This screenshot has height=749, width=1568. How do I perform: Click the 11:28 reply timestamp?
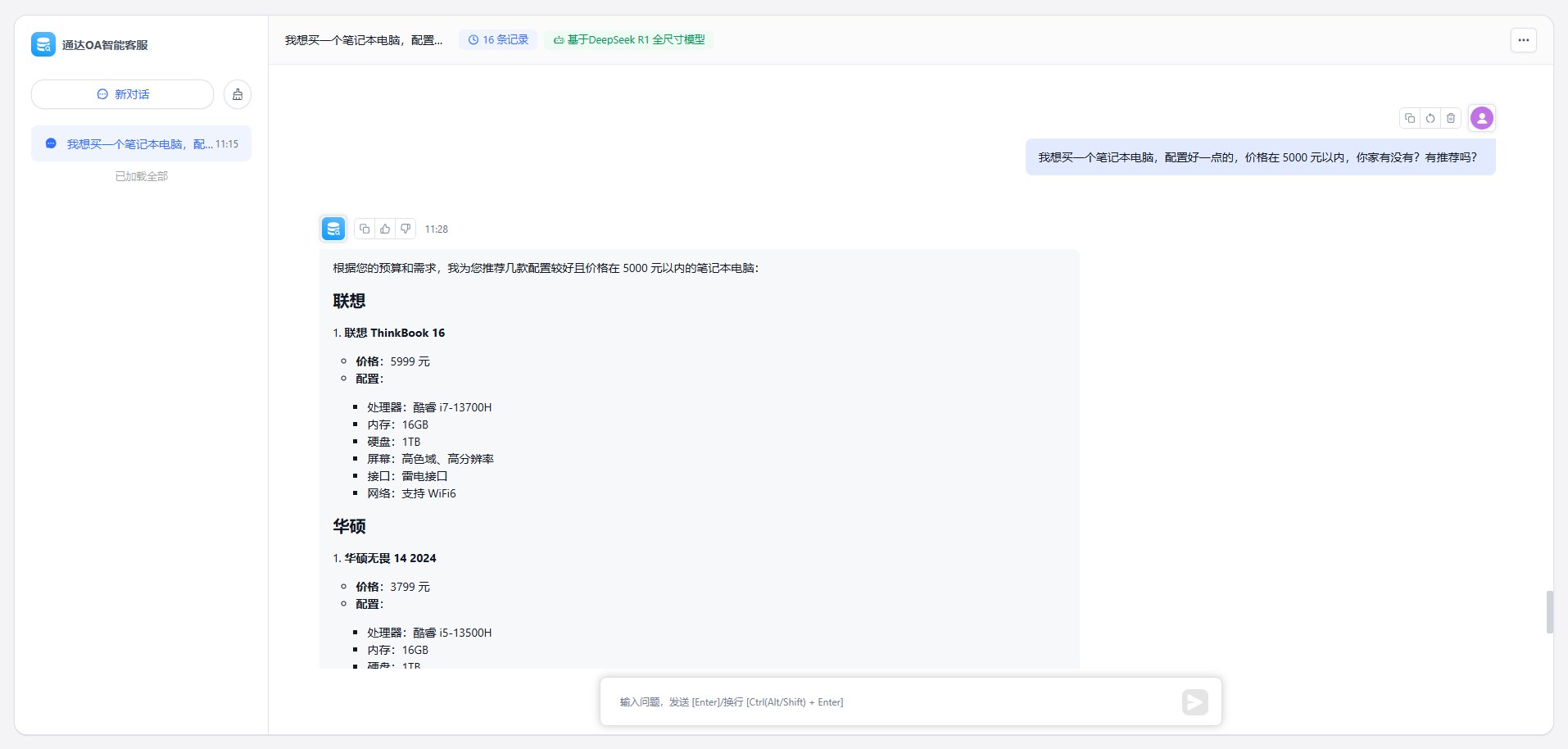pos(437,229)
